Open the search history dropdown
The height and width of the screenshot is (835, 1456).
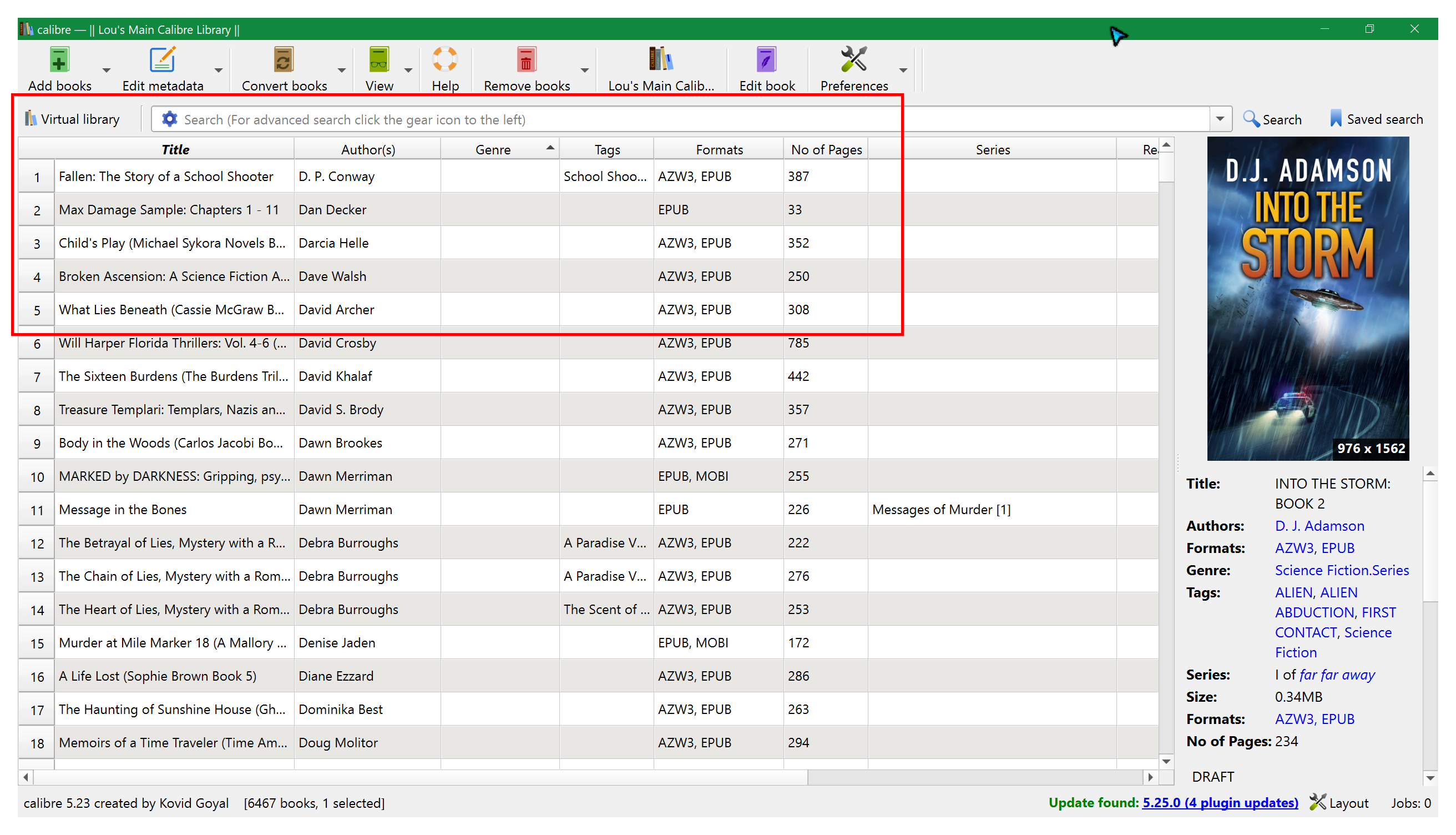pos(1220,119)
